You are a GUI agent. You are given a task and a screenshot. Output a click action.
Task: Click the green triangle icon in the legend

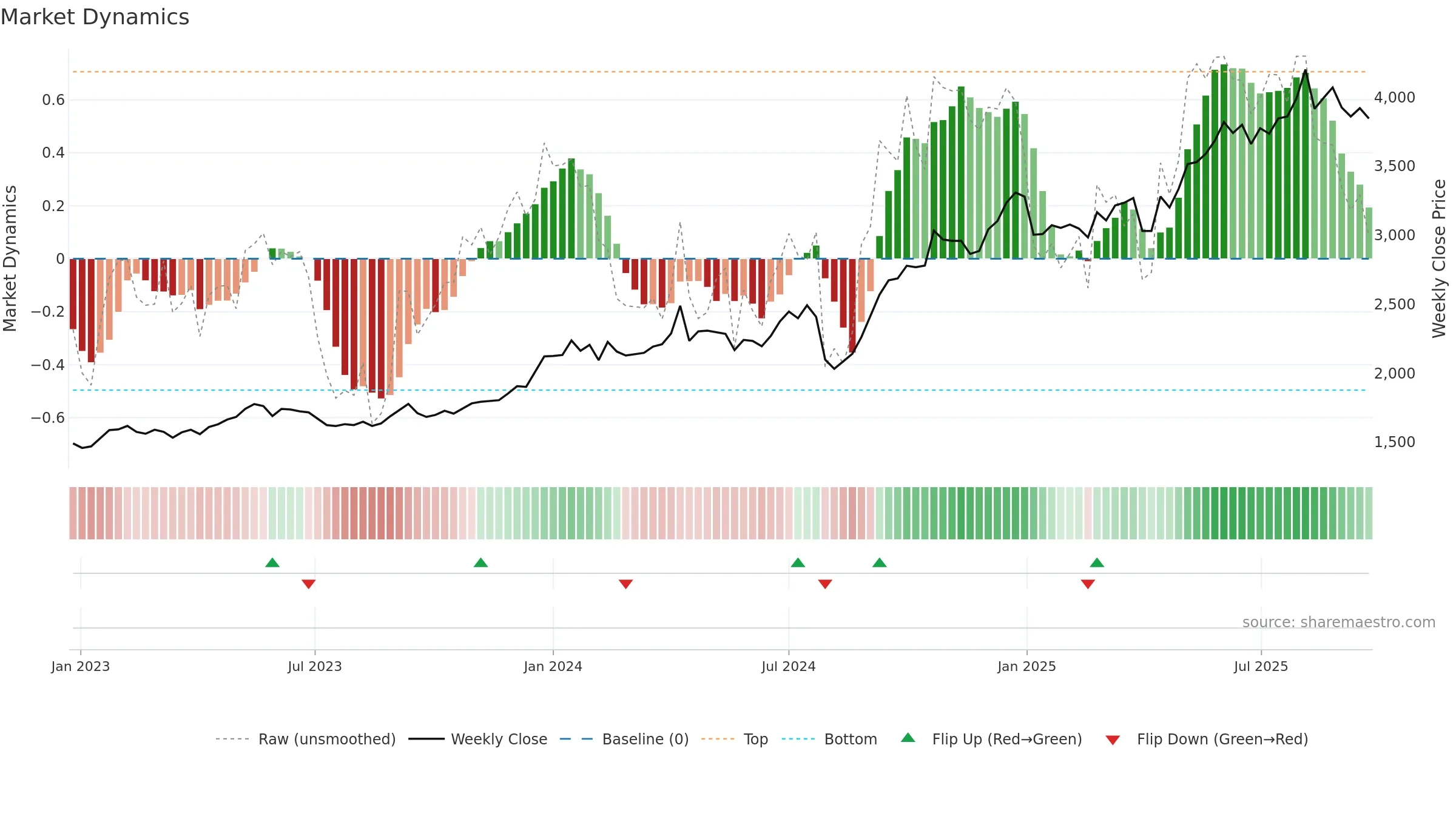click(x=908, y=738)
